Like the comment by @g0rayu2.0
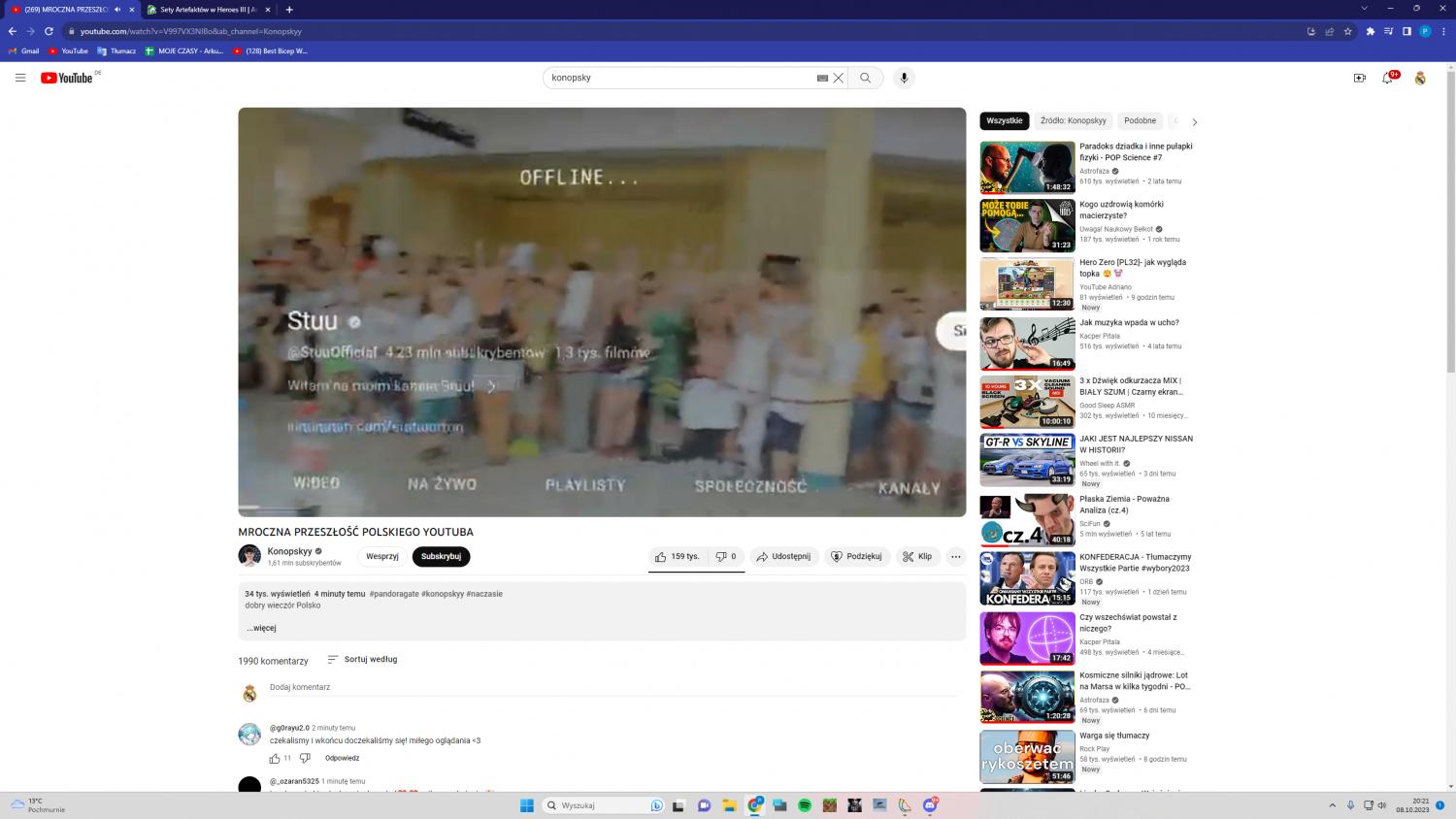The image size is (1456, 819). (x=275, y=758)
